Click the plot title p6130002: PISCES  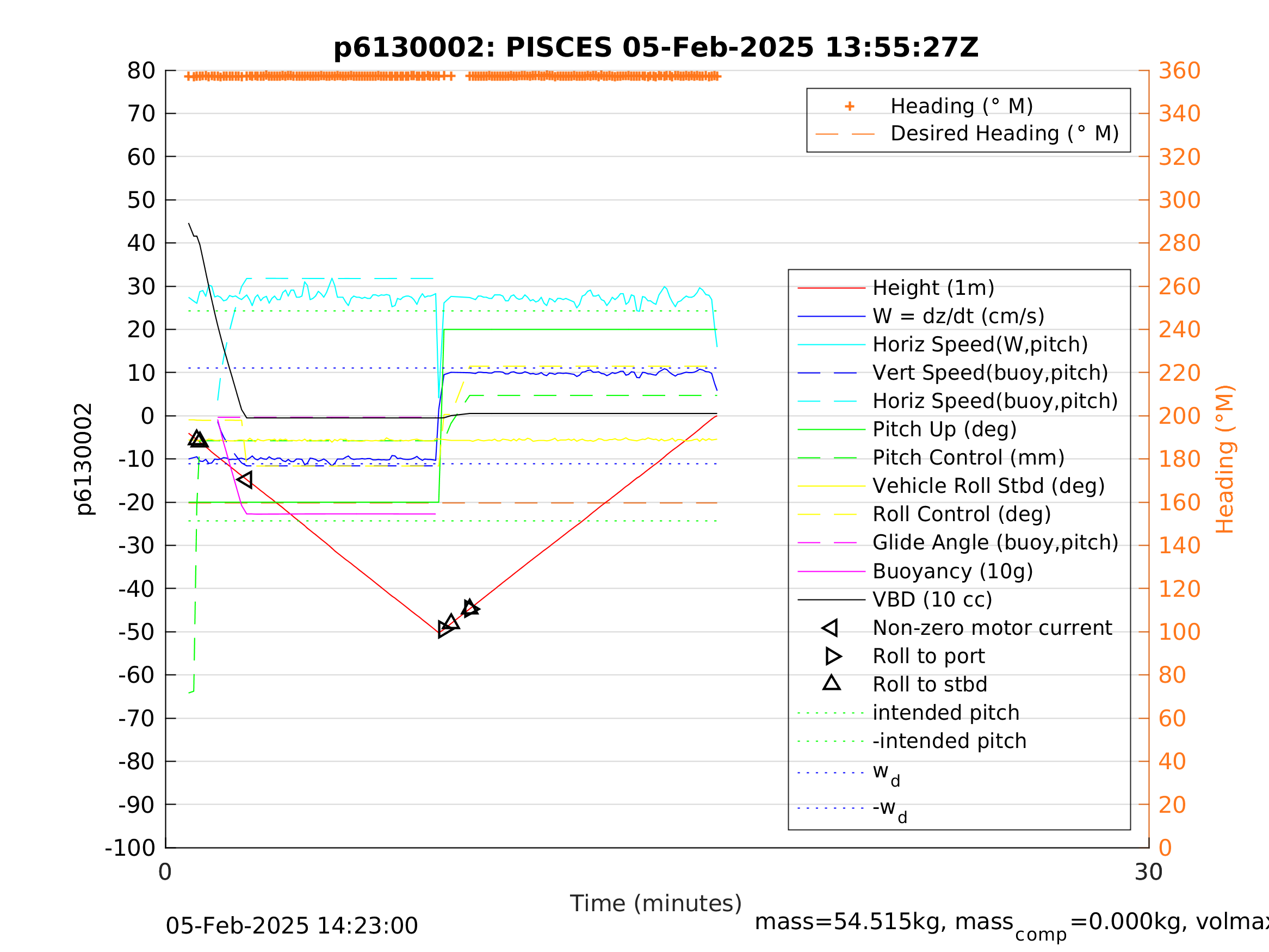[x=656, y=48]
